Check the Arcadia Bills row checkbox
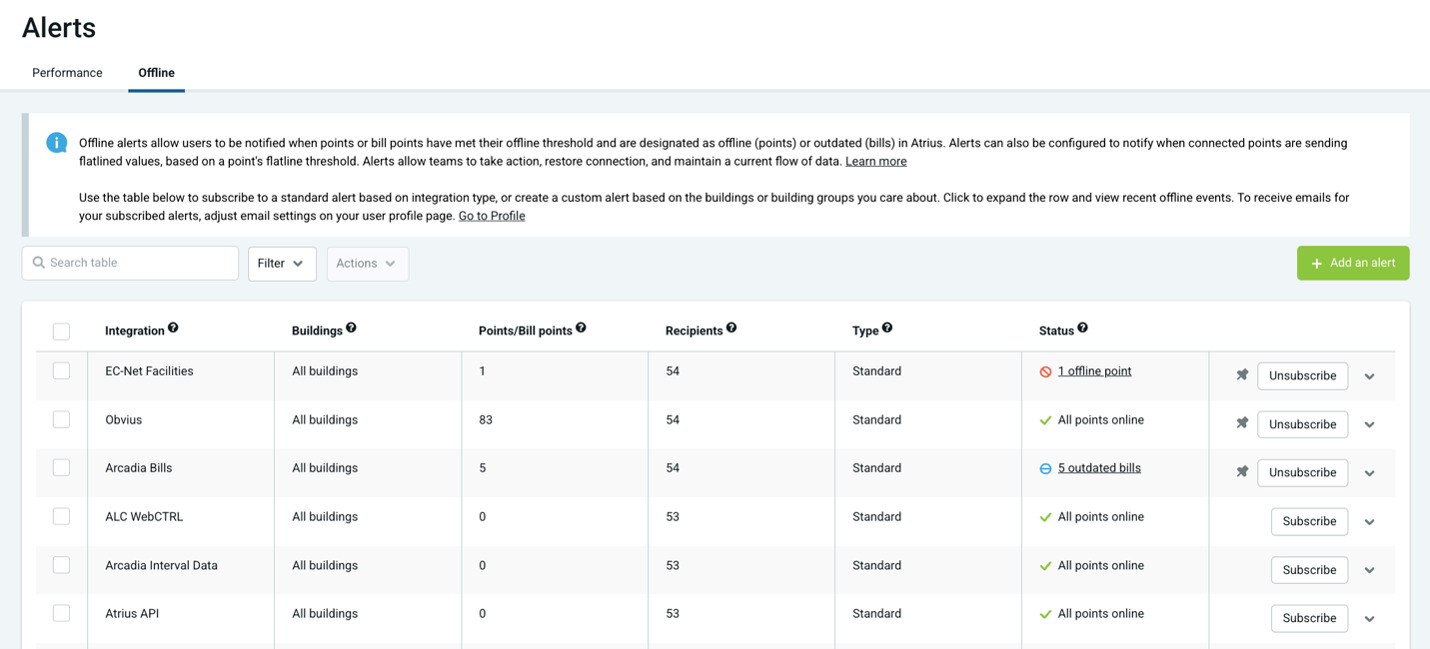 pos(61,467)
